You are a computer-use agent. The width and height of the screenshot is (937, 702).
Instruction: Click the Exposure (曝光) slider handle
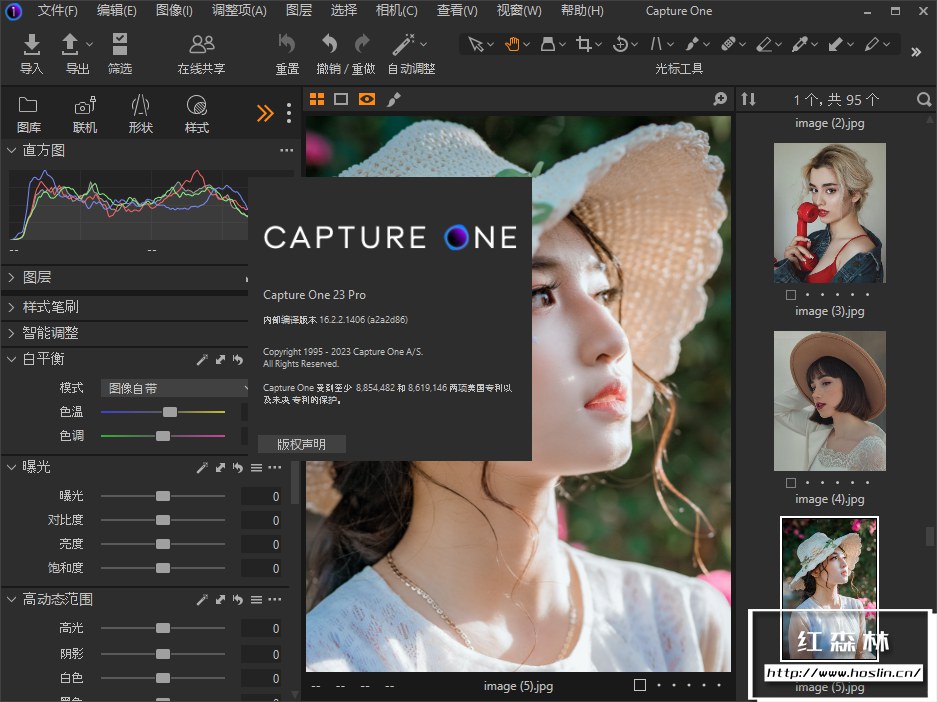point(163,496)
